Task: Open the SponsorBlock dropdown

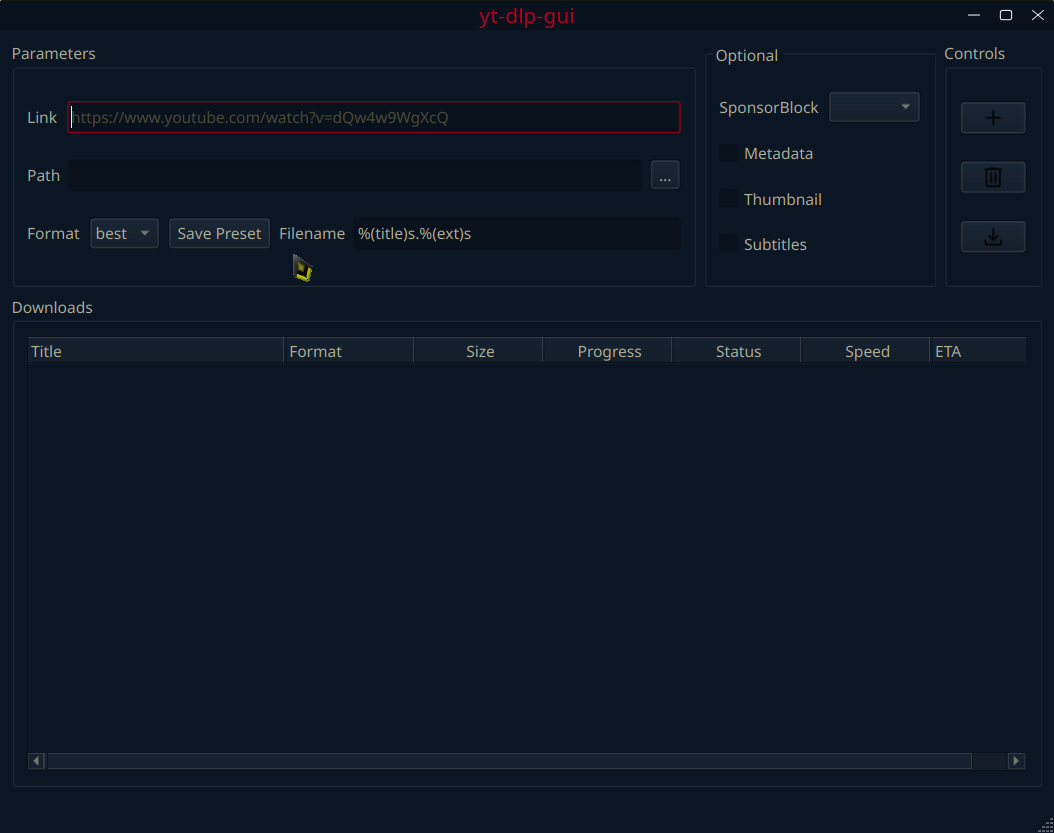Action: [874, 107]
